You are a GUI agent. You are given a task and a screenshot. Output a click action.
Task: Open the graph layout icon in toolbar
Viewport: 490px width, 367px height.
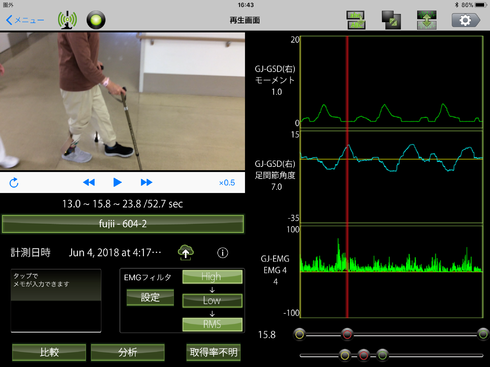point(356,20)
